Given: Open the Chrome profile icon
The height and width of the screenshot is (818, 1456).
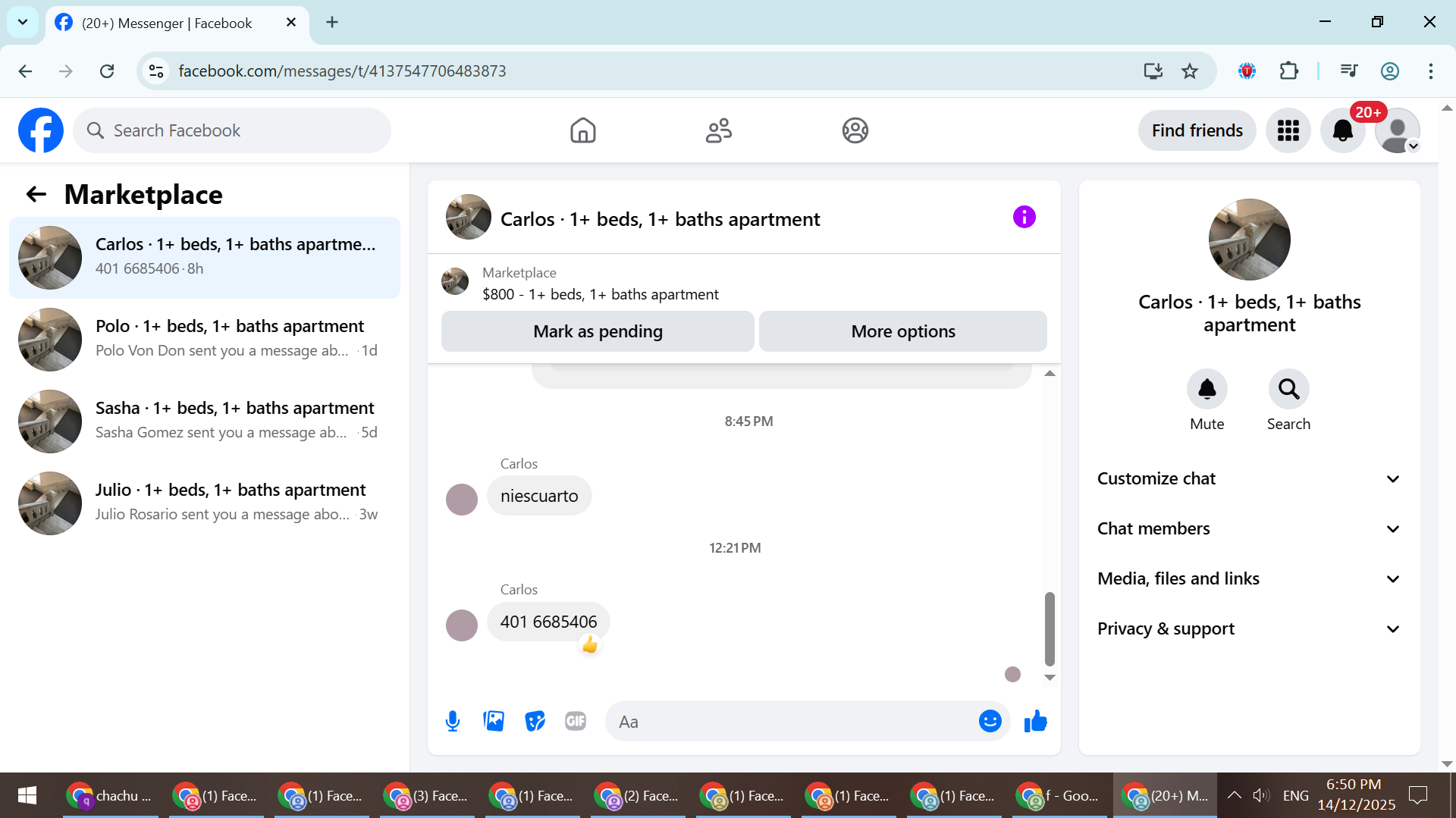Looking at the screenshot, I should click(1389, 71).
